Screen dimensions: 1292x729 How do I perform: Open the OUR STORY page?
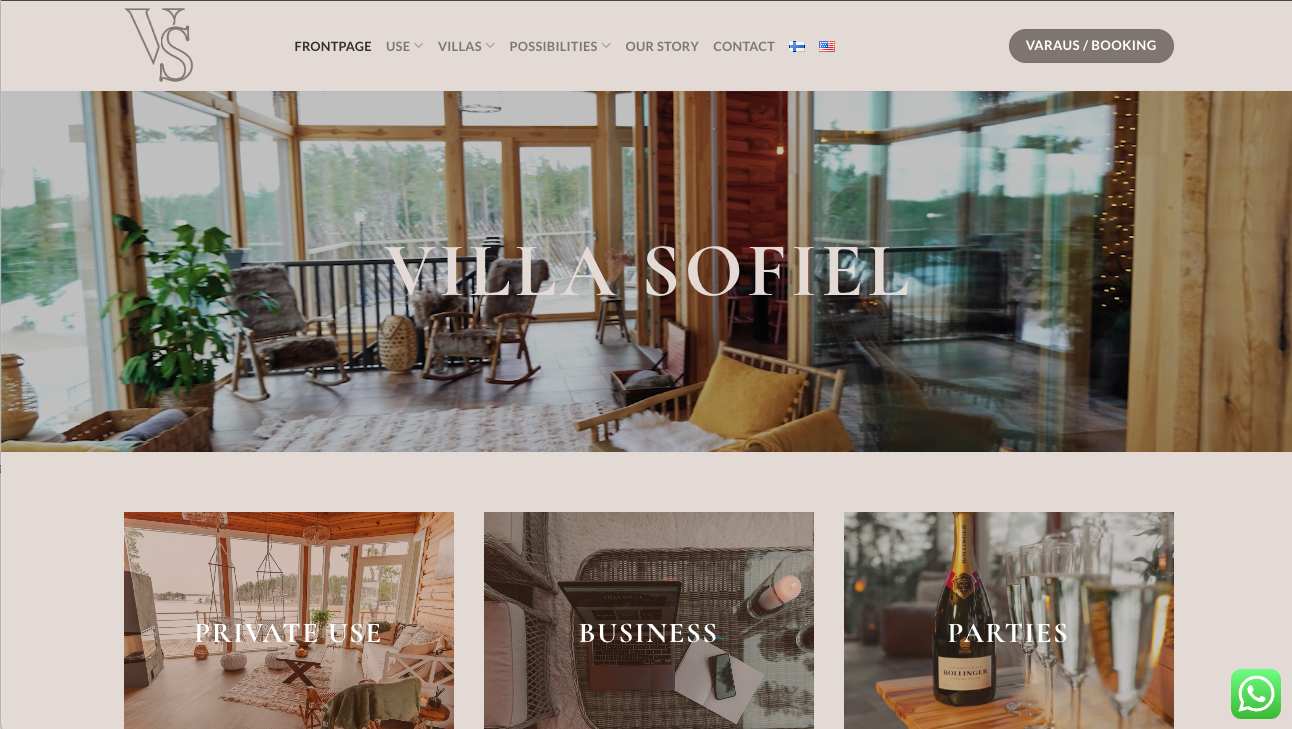(662, 46)
